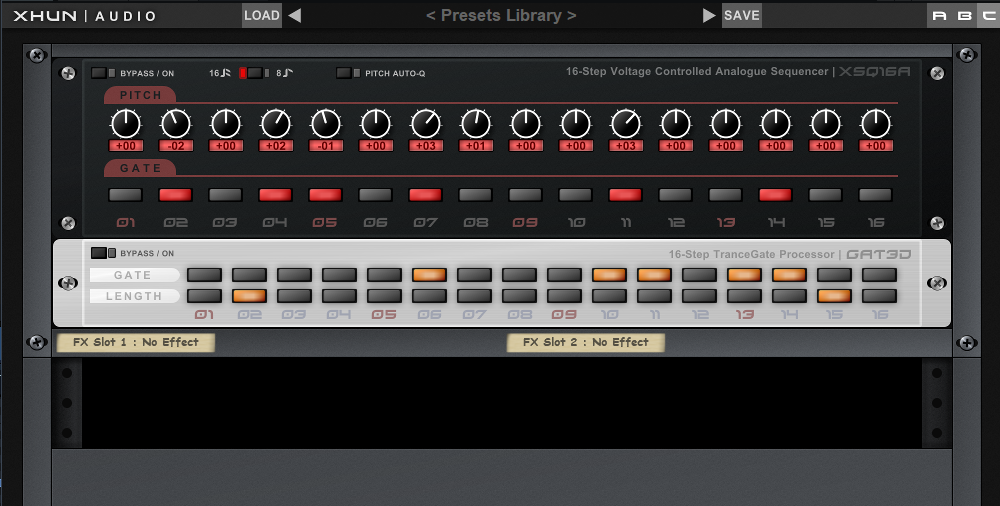Click the TranceGate GATE row label
The image size is (1000, 506).
[134, 275]
